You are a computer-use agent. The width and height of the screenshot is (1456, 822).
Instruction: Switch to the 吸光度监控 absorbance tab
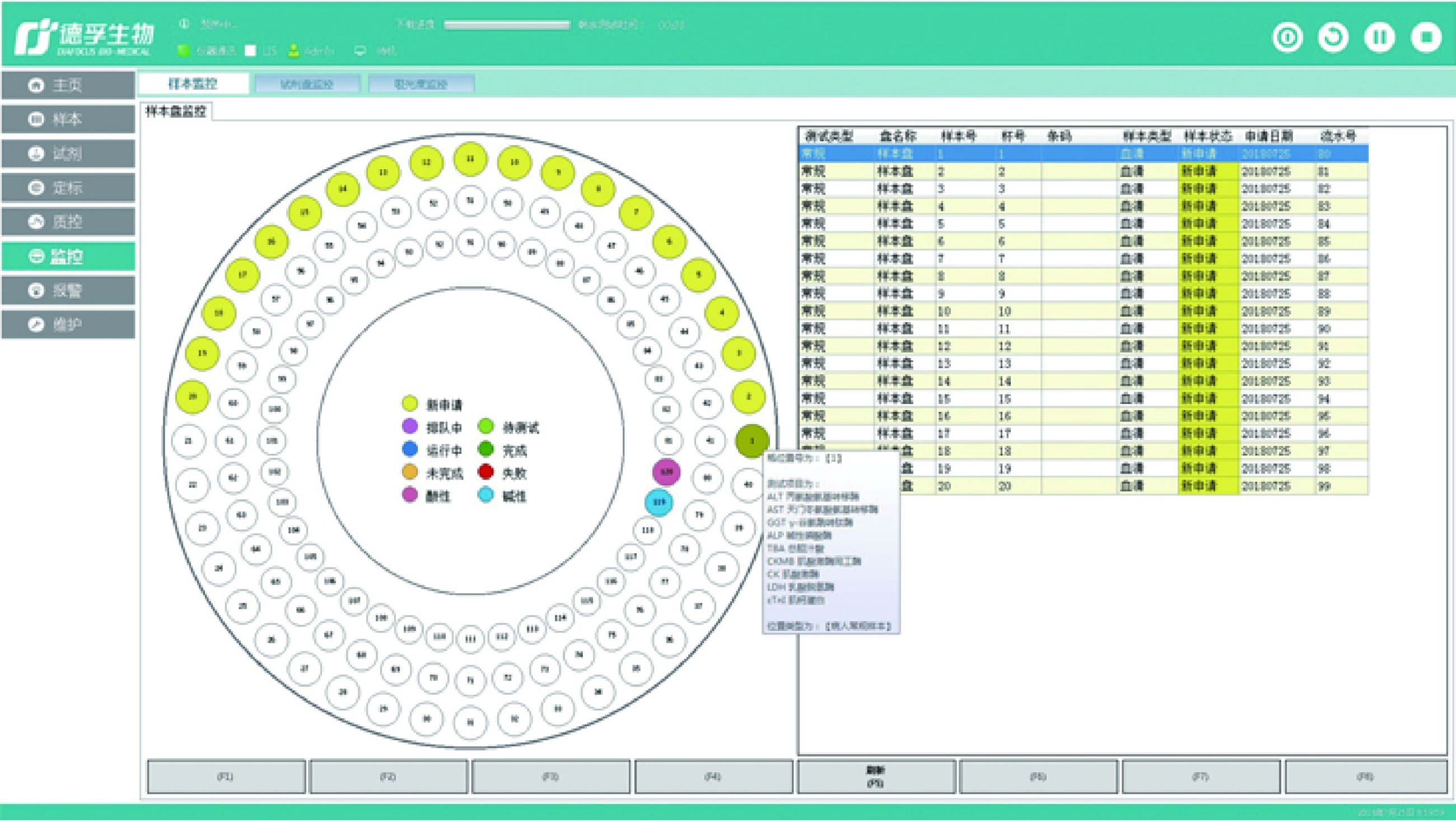421,84
